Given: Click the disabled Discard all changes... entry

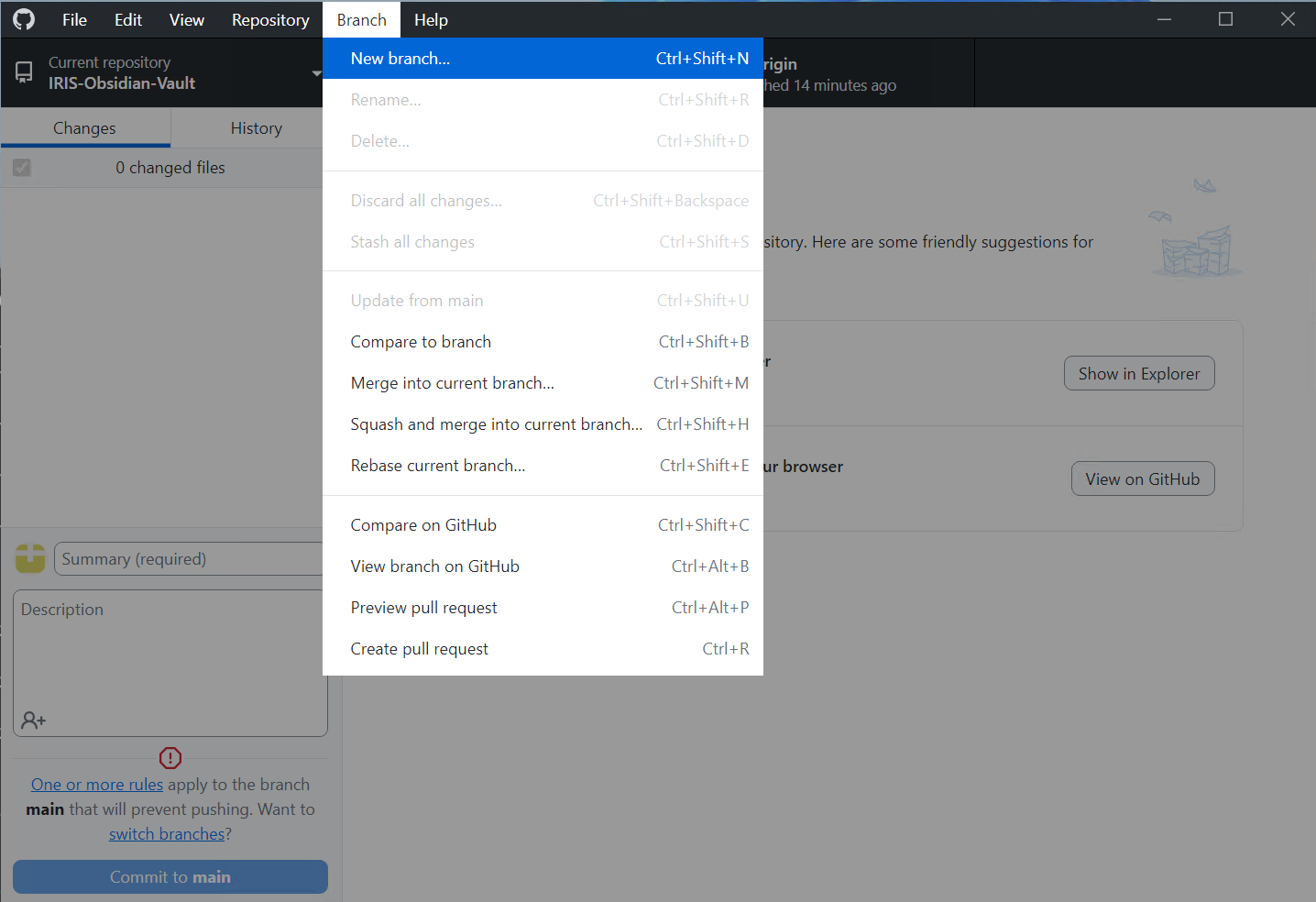Looking at the screenshot, I should (543, 201).
